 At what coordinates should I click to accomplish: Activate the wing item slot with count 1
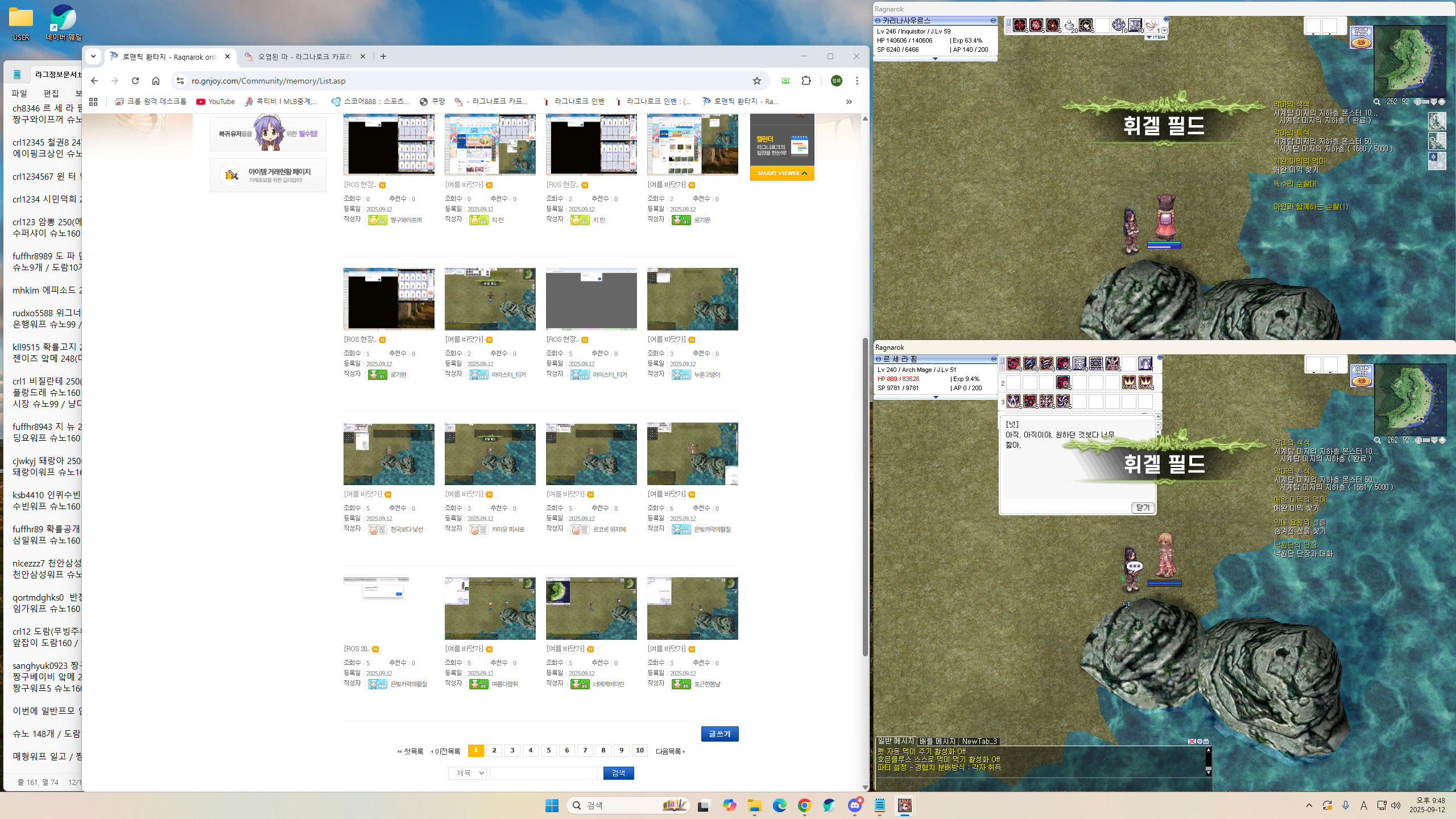[1152, 26]
